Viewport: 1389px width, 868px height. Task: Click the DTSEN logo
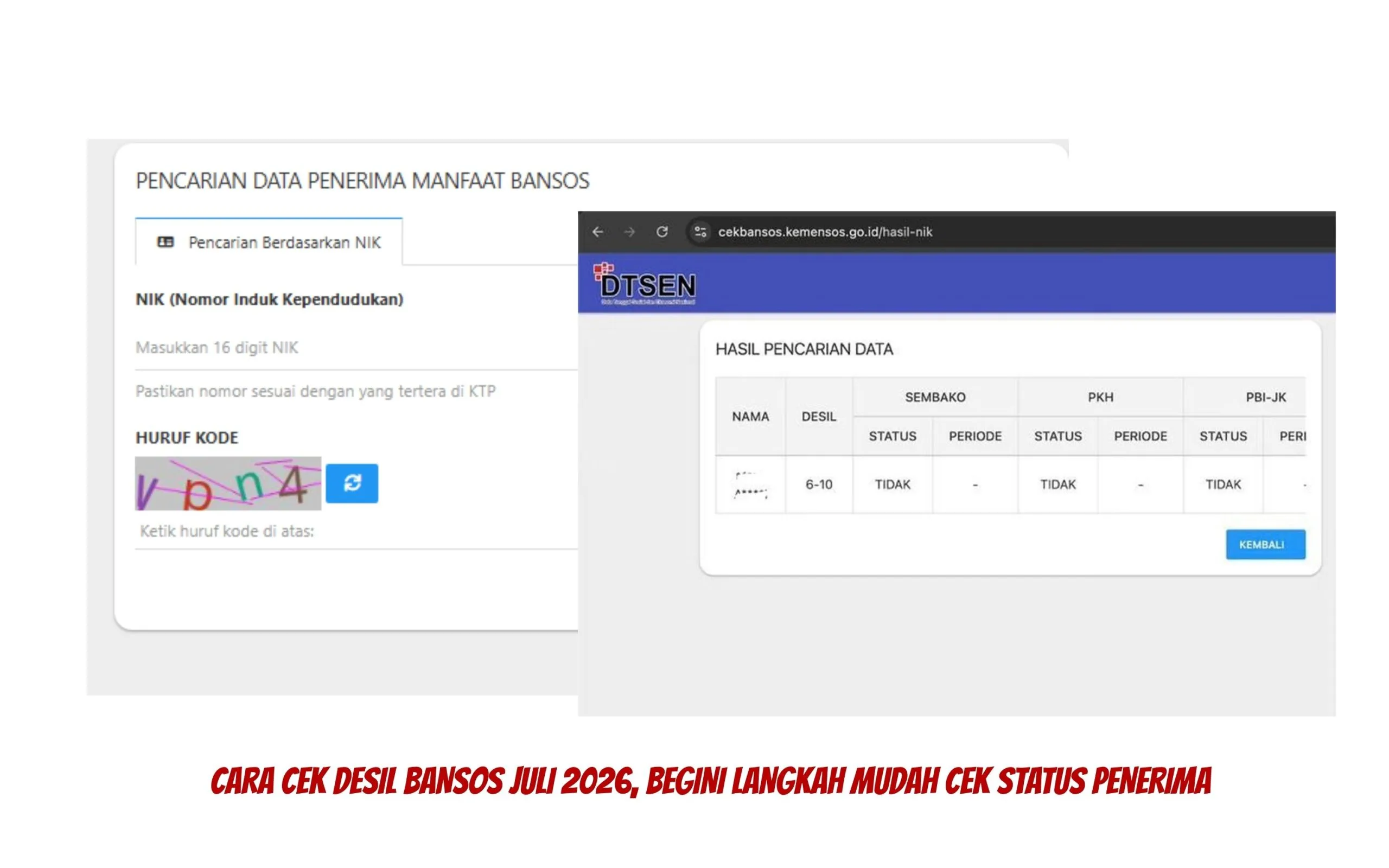(645, 284)
